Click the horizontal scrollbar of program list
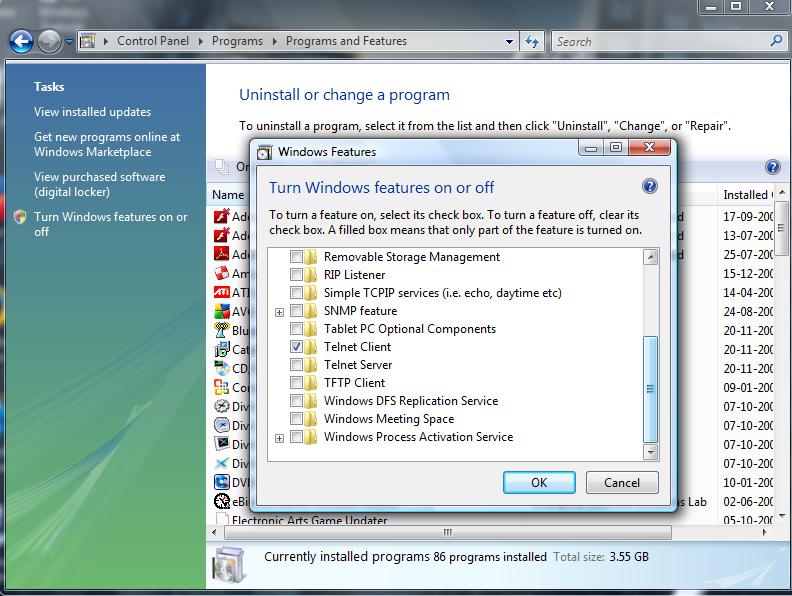The image size is (792, 596). (448, 532)
